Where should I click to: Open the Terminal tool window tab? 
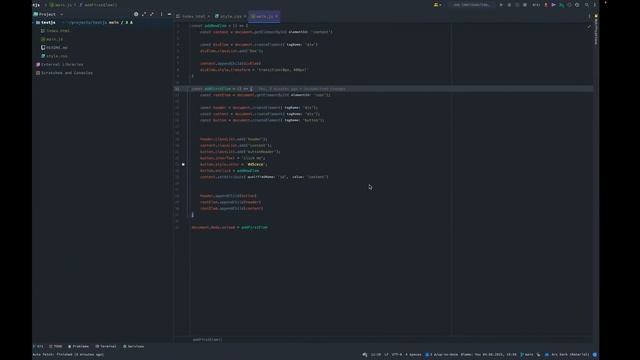pyautogui.click(x=106, y=346)
